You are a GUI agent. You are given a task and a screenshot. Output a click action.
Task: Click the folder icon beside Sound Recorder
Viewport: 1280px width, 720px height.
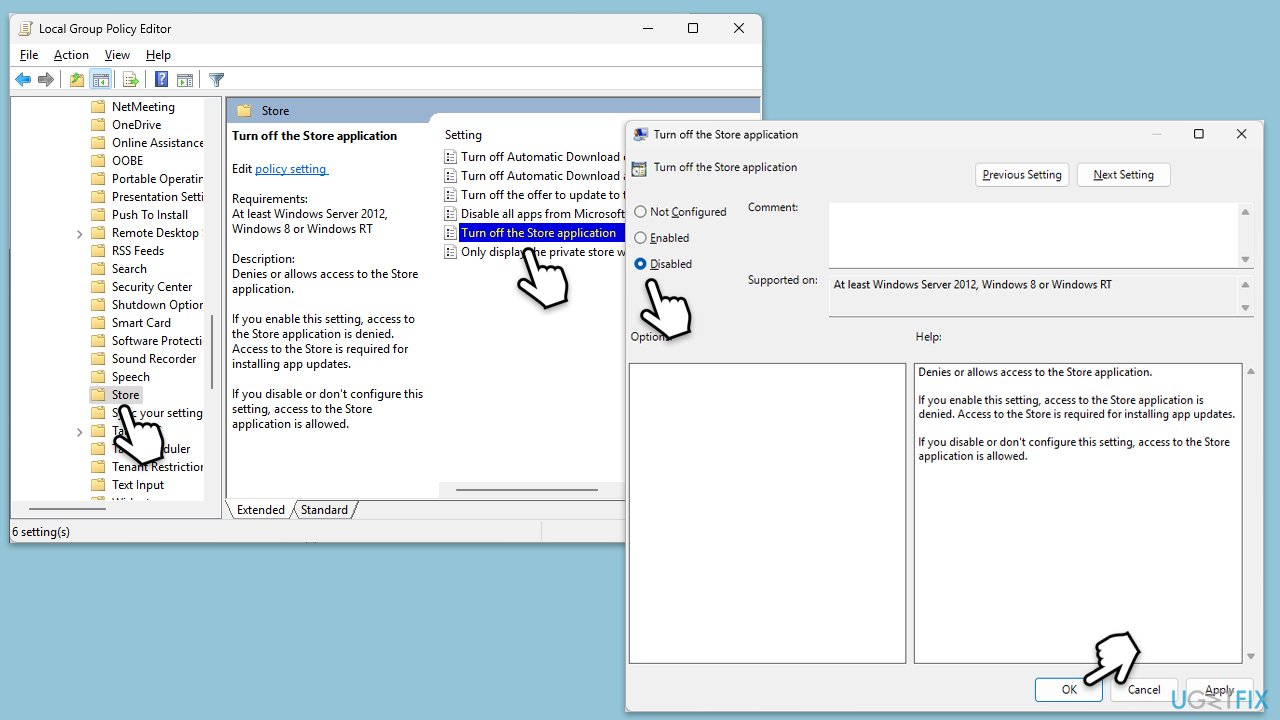(x=98, y=359)
